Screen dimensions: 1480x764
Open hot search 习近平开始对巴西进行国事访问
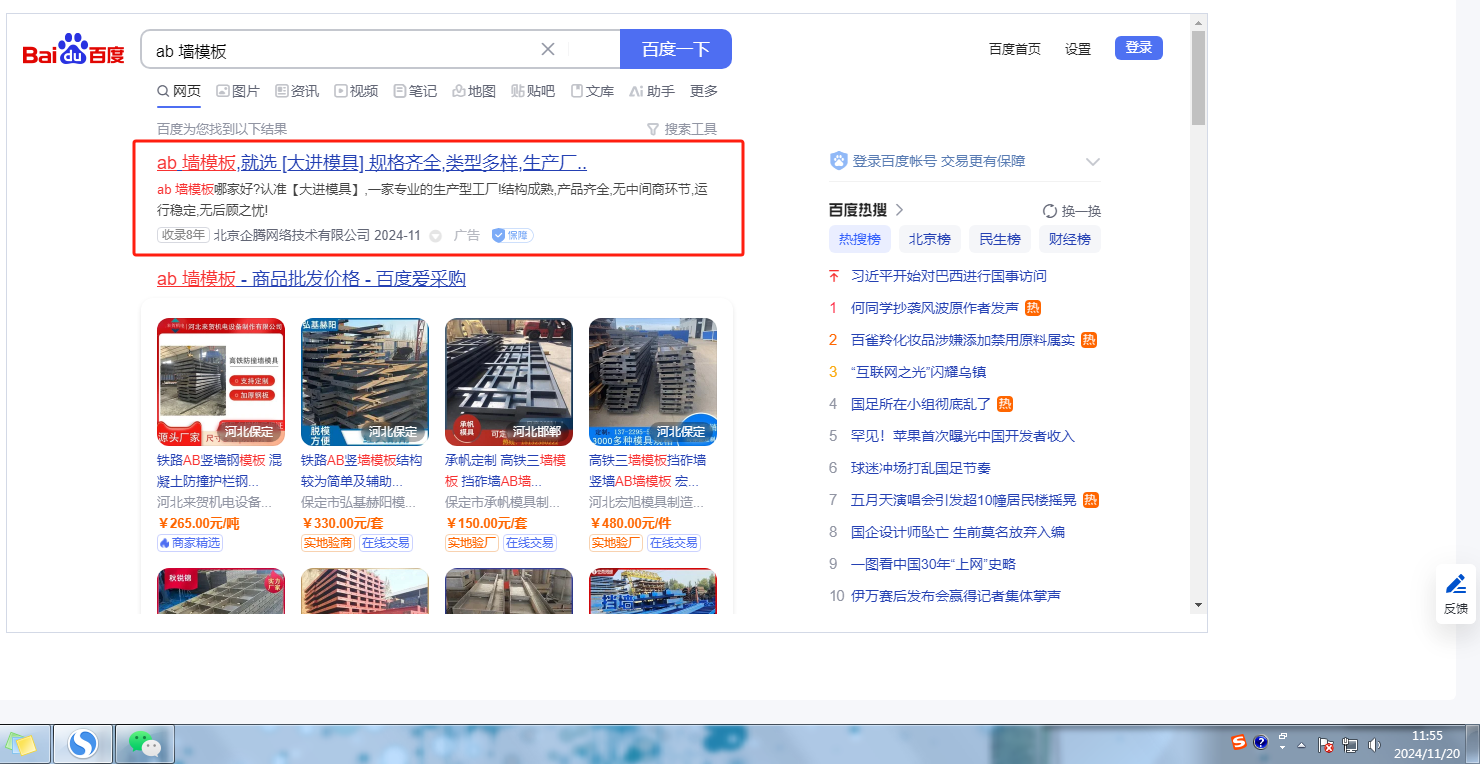949,276
